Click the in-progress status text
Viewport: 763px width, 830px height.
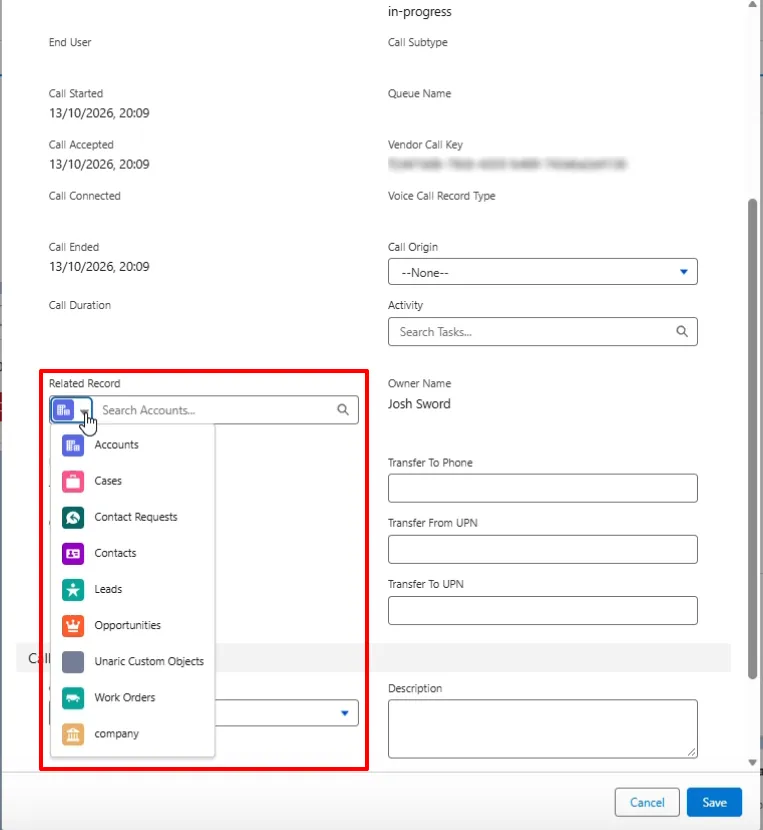(x=419, y=12)
